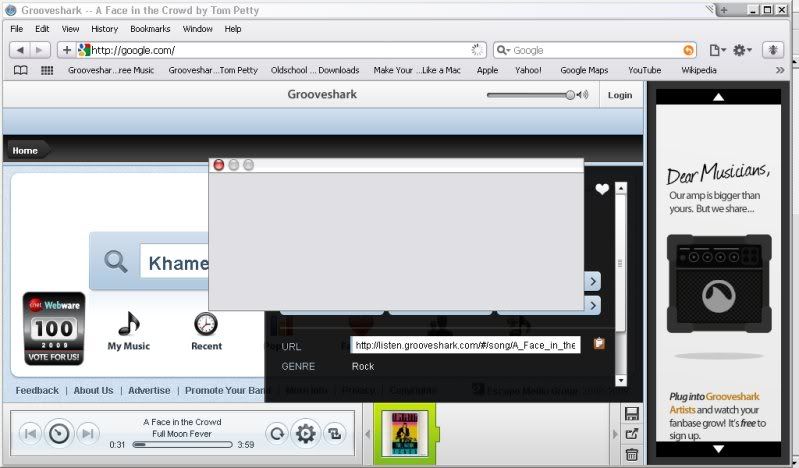Open the Window menu
The image size is (799, 468).
tap(198, 29)
